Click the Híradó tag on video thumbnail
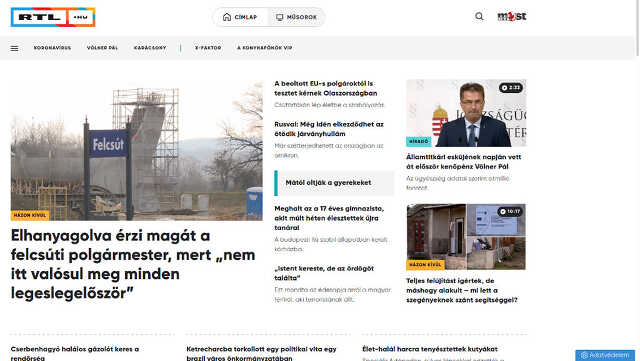The image size is (640, 361). [x=419, y=141]
